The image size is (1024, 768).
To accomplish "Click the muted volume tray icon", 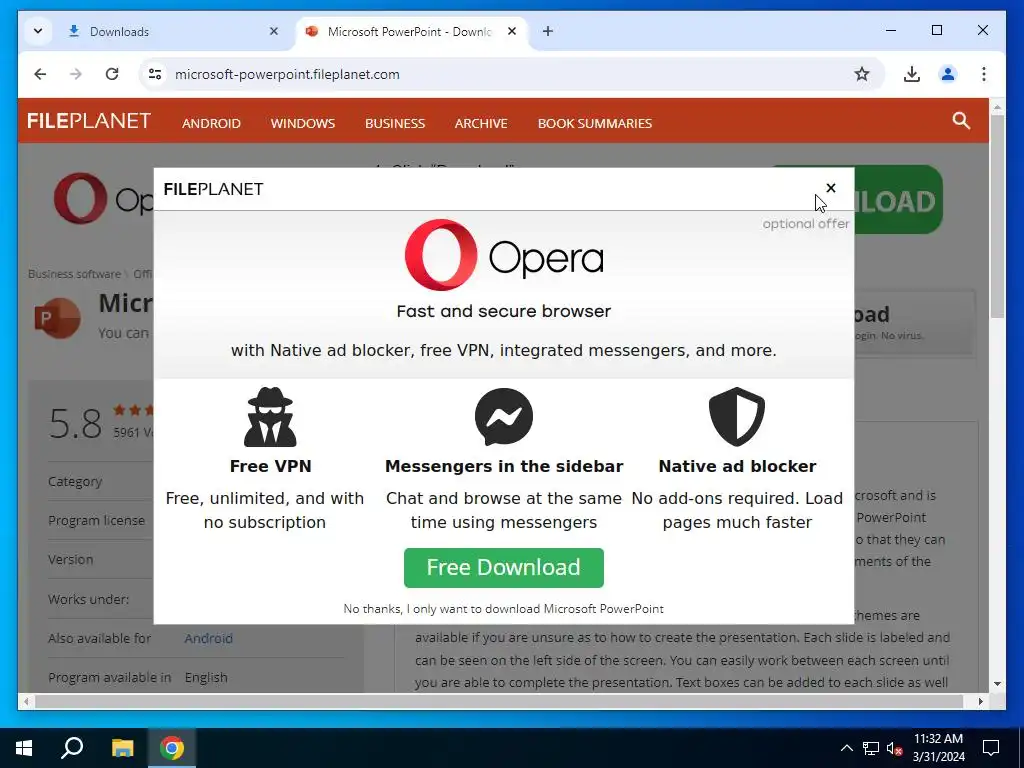I will coord(894,748).
